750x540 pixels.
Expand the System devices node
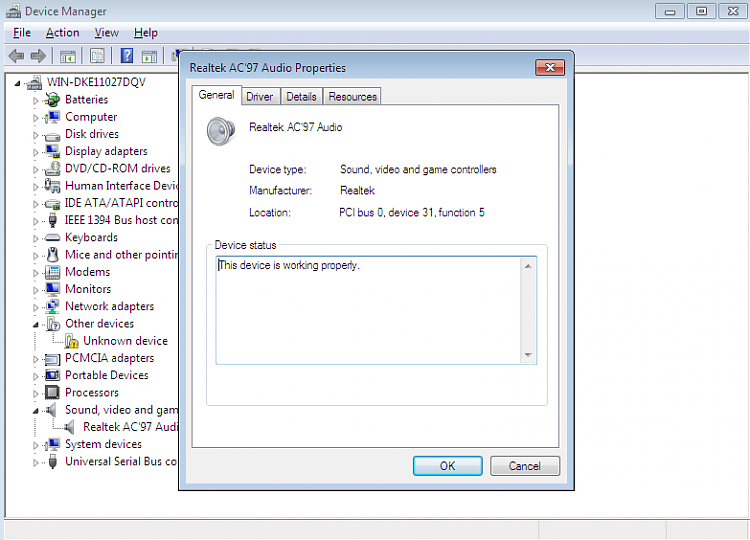point(35,445)
